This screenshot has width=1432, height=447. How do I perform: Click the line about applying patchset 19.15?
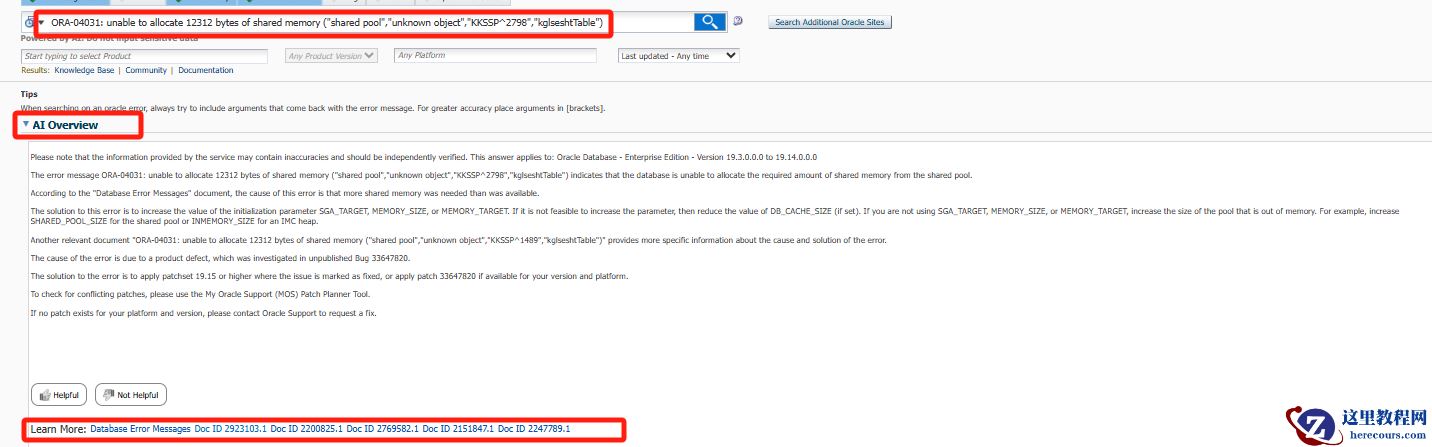click(x=329, y=276)
